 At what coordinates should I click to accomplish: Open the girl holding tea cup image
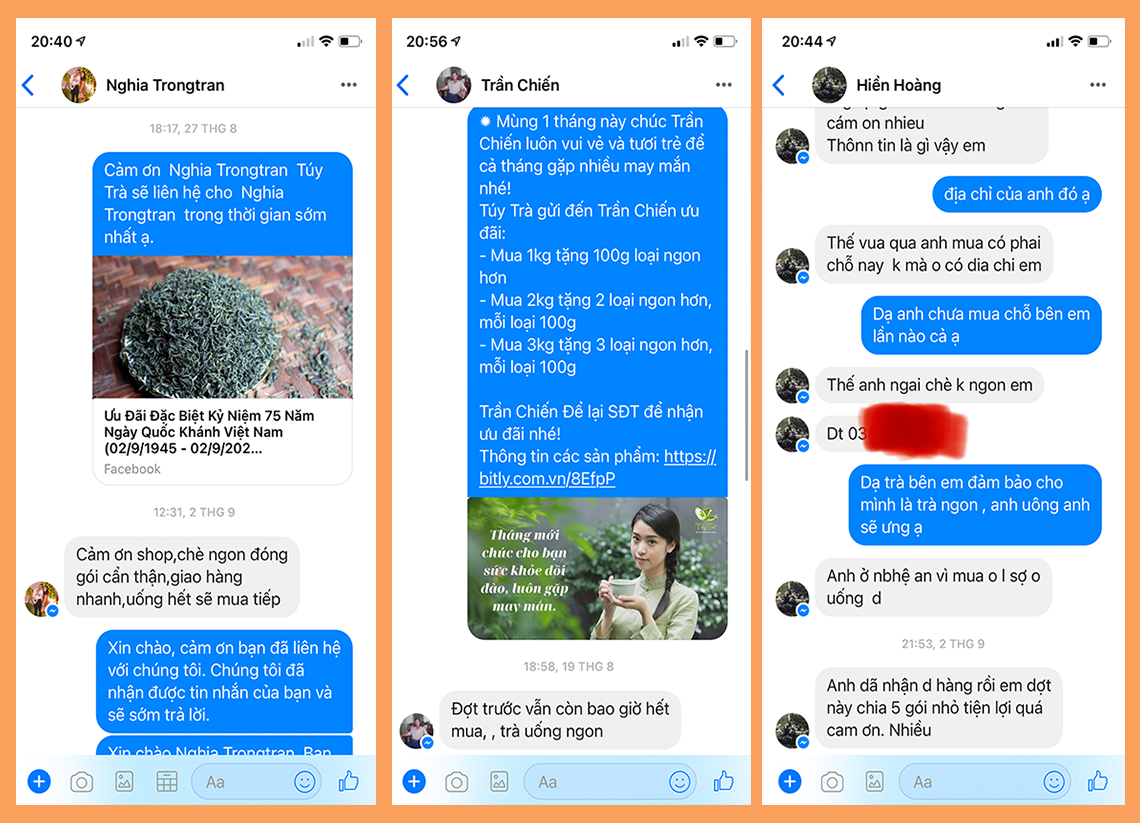(597, 569)
